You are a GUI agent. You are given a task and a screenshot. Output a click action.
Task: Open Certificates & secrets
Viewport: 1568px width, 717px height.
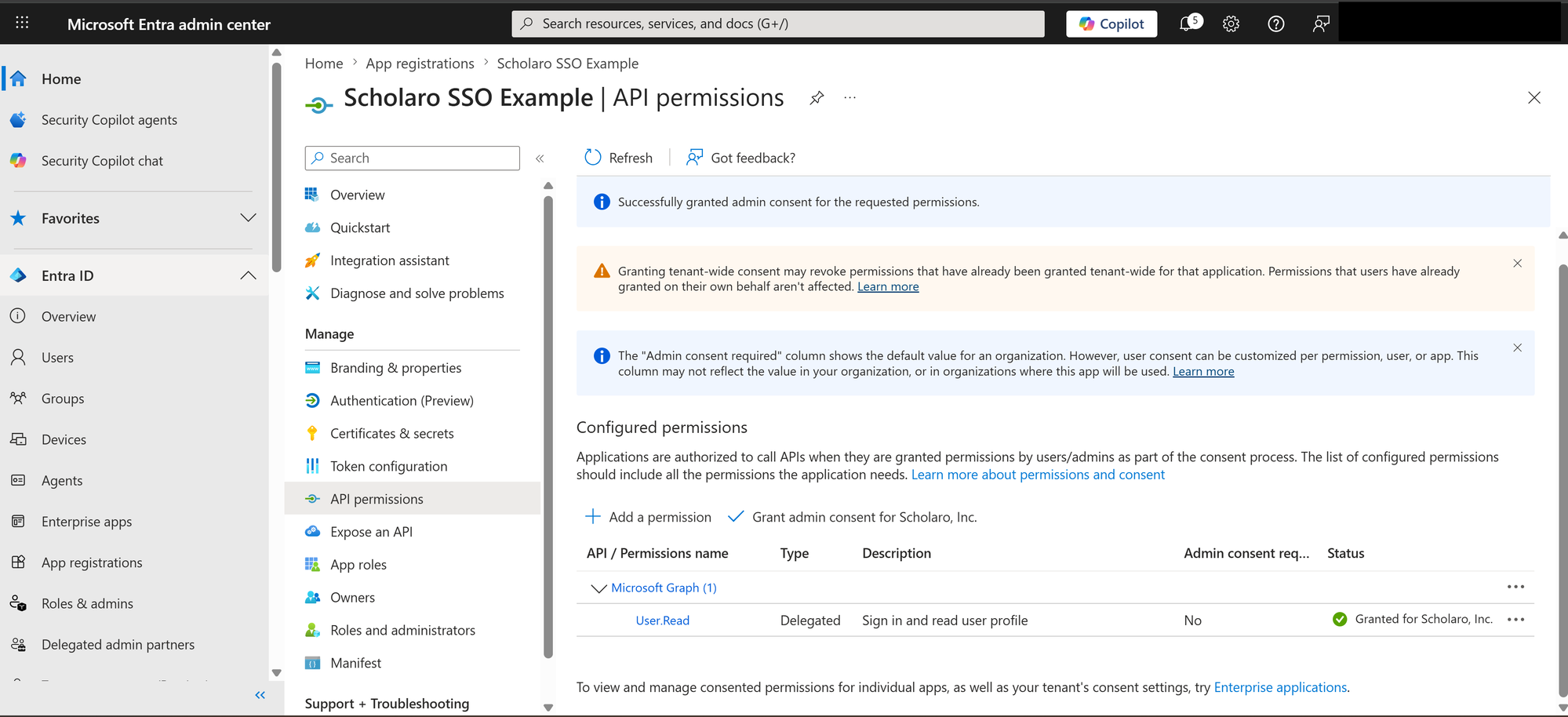pyautogui.click(x=392, y=434)
